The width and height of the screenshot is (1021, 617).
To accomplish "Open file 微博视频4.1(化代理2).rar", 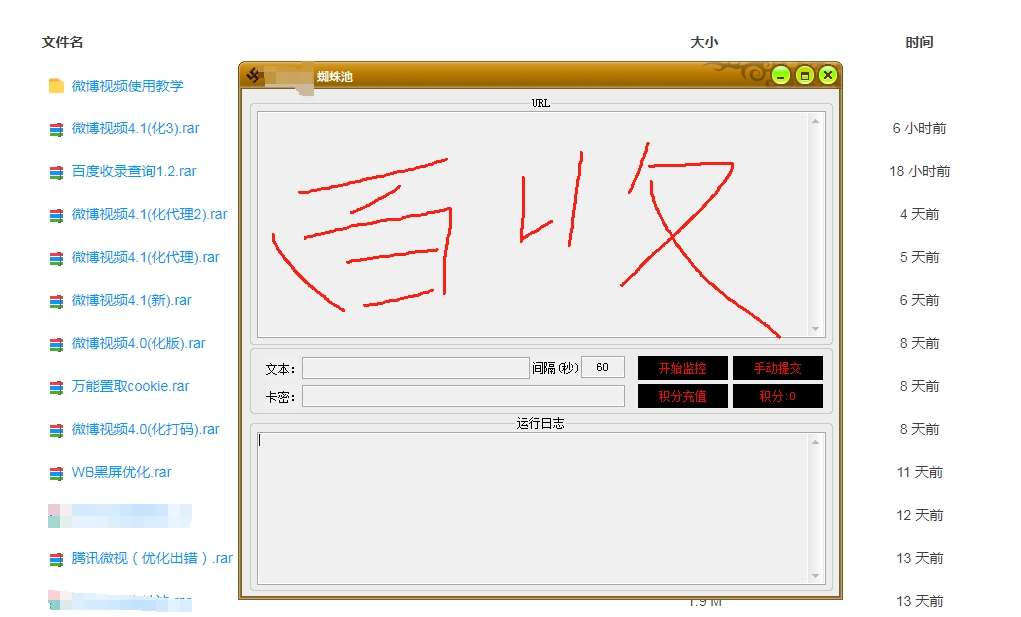I will (x=149, y=214).
